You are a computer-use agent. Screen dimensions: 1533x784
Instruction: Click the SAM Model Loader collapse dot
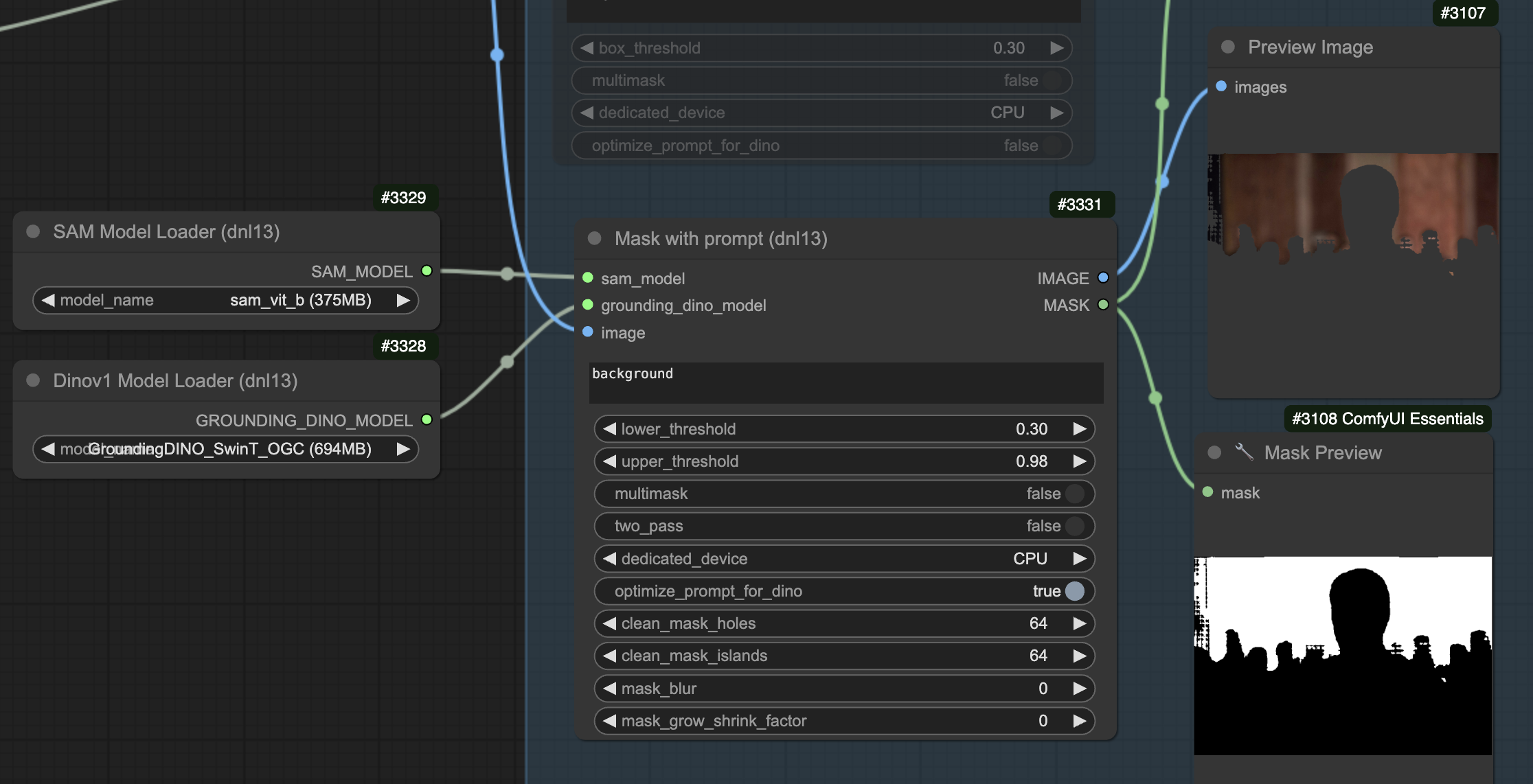33,231
